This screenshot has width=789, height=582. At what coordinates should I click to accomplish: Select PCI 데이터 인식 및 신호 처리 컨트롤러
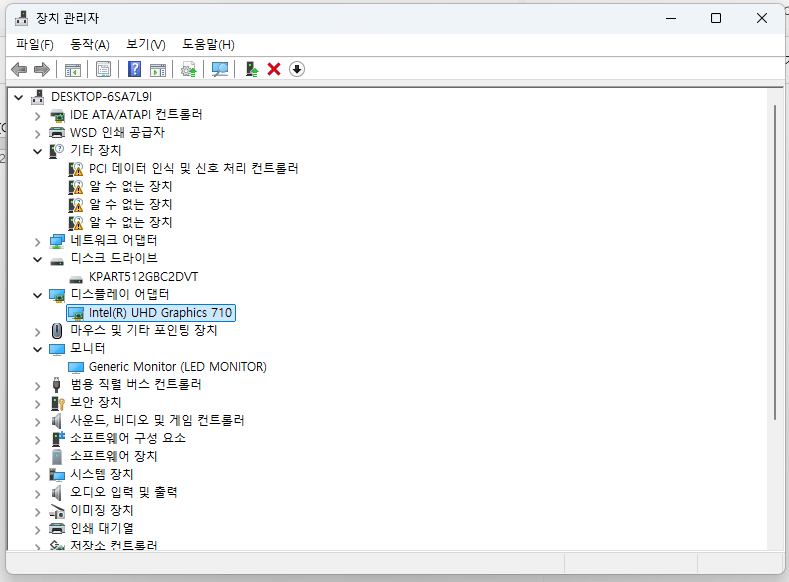(x=193, y=169)
